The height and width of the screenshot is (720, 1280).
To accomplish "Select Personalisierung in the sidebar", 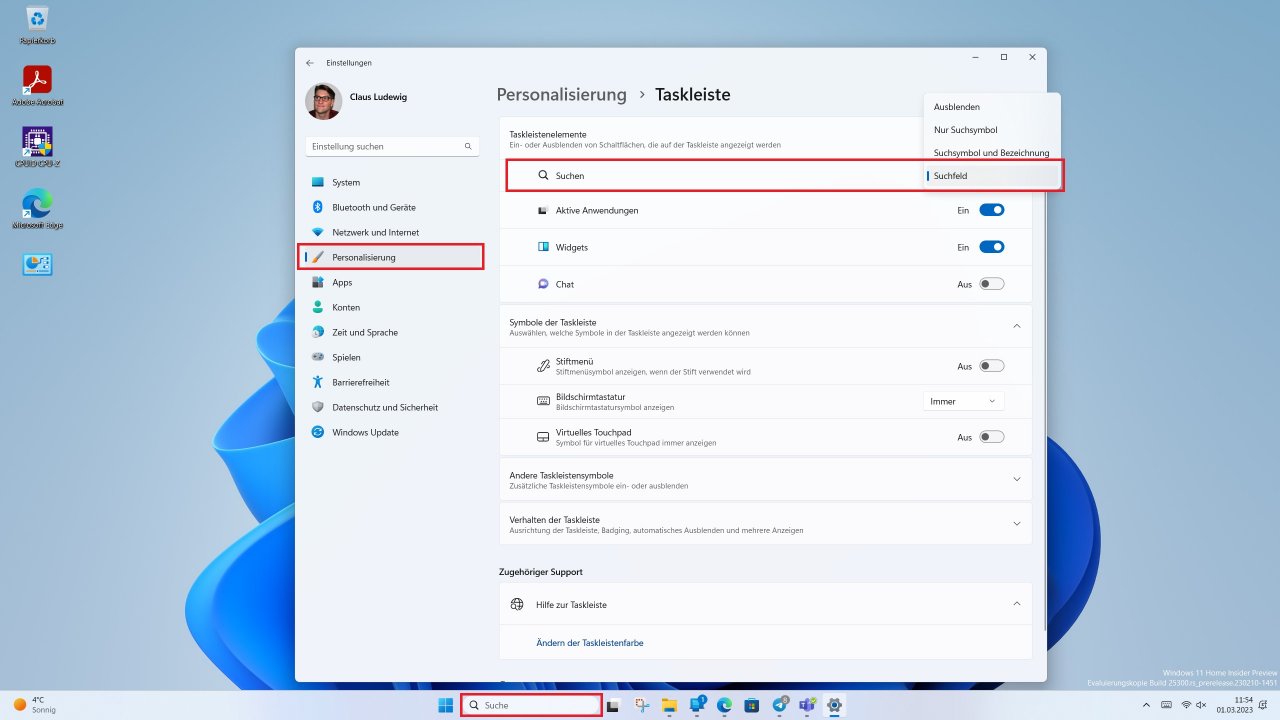I will (392, 257).
